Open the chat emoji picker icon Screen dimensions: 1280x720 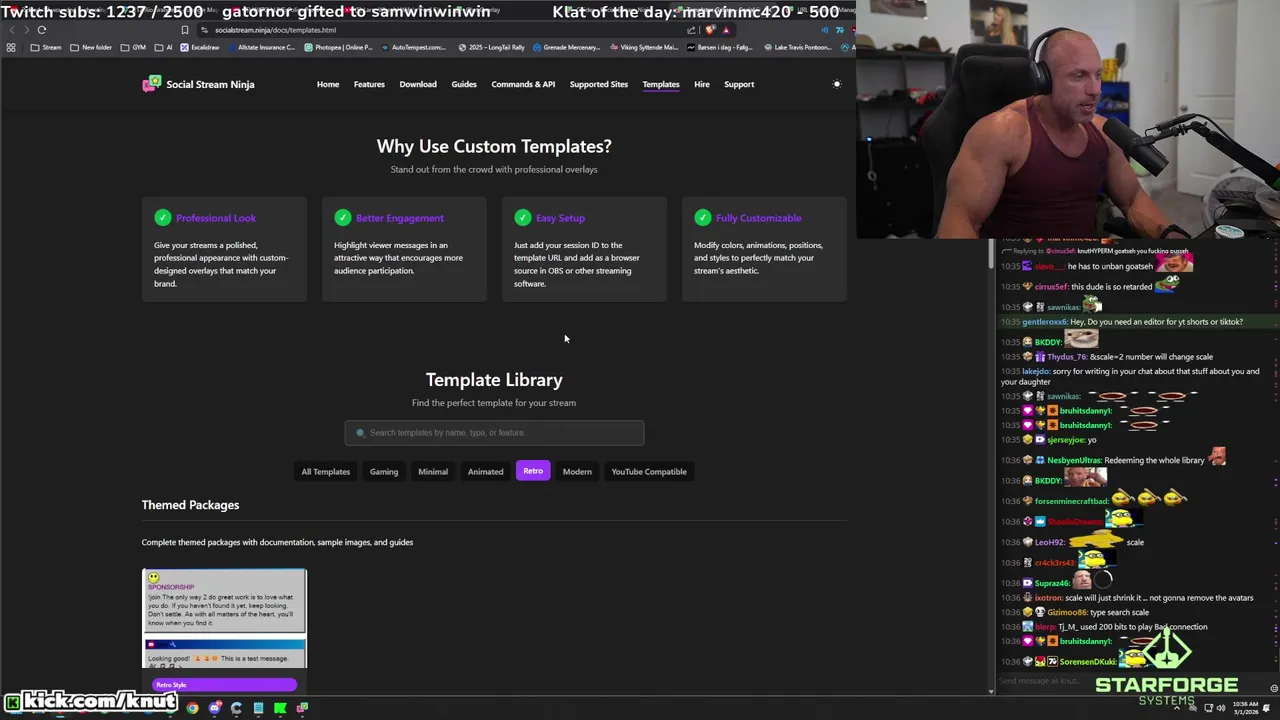point(1273,688)
